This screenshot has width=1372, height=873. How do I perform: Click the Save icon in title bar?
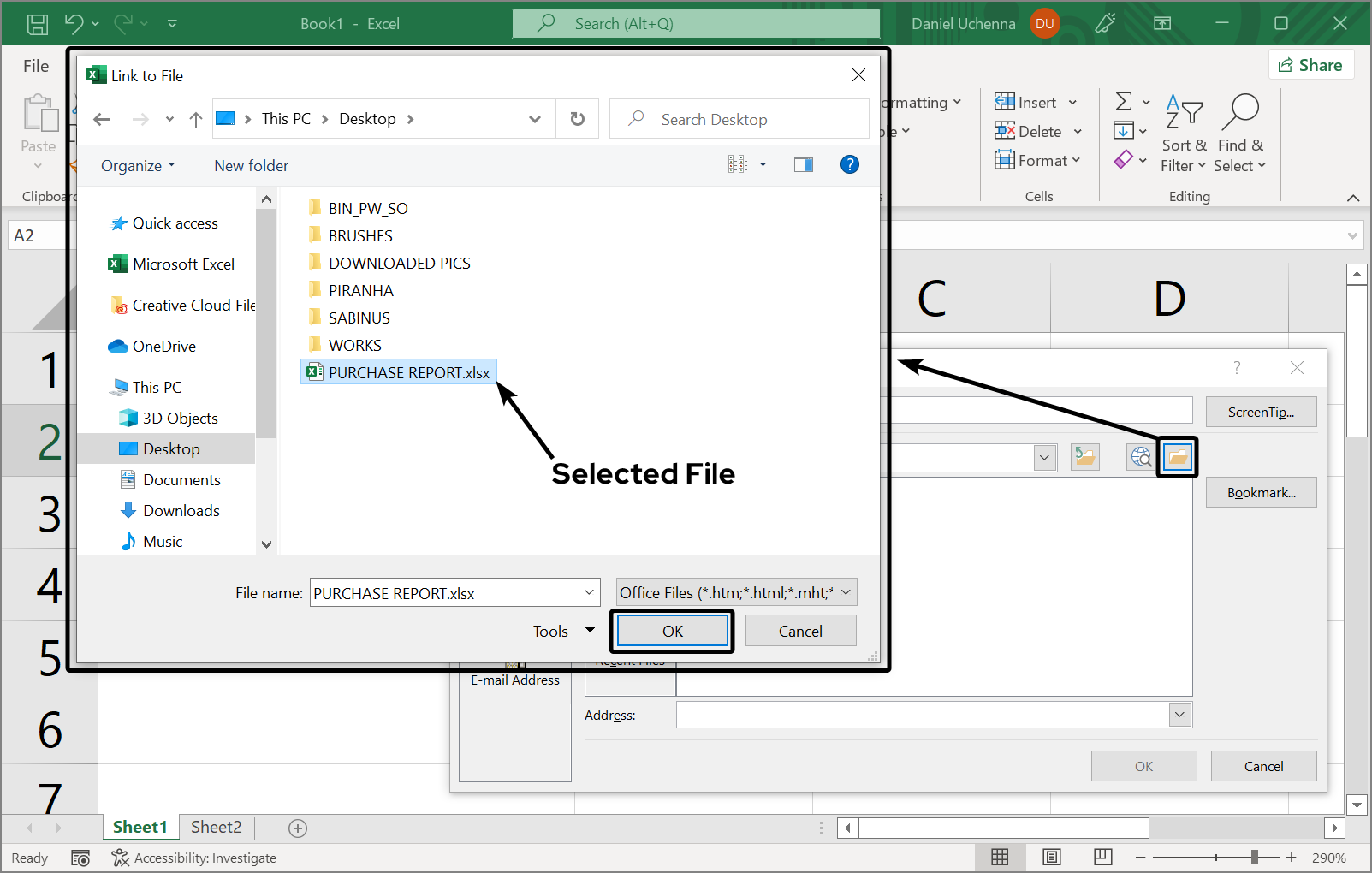pyautogui.click(x=38, y=24)
